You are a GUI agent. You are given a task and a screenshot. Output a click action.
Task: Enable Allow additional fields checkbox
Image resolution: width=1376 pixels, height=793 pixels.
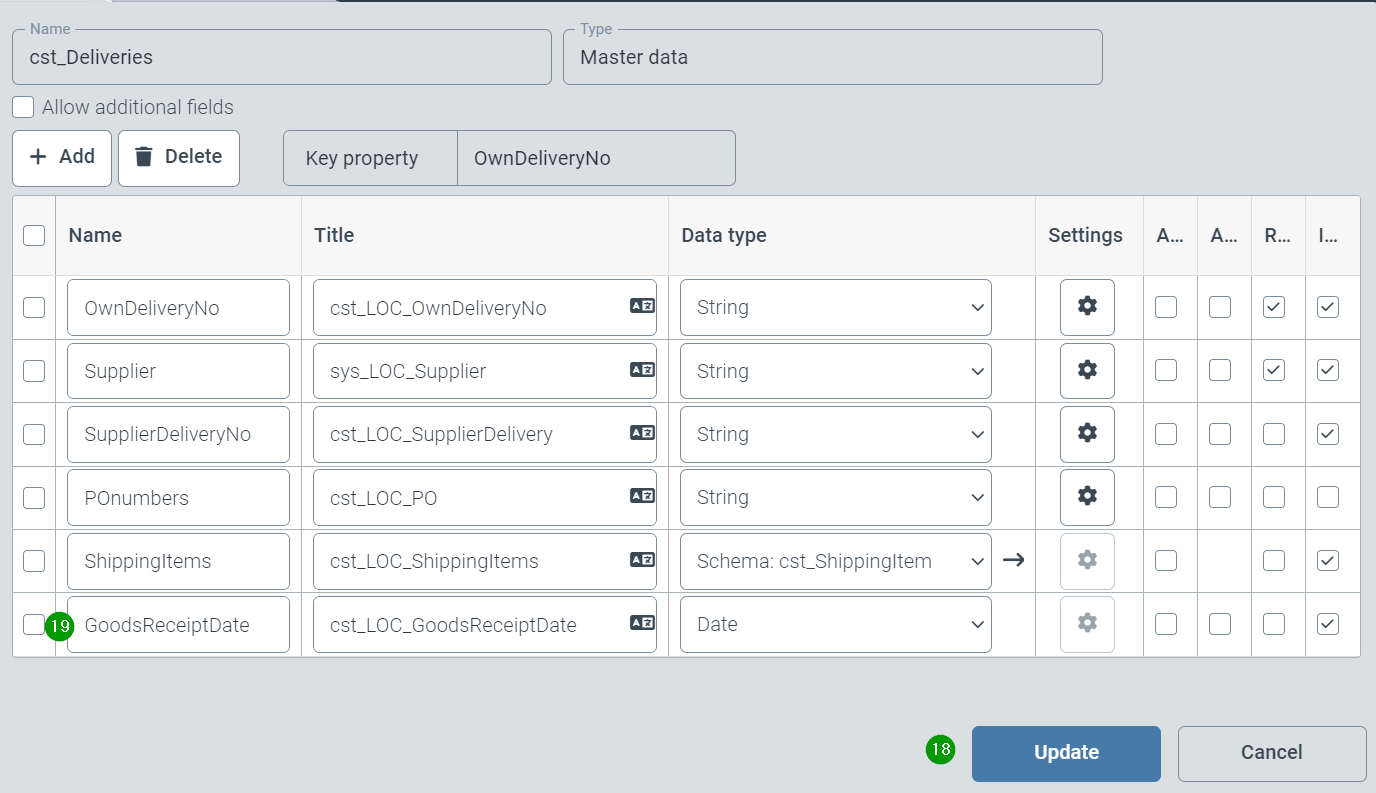23,107
